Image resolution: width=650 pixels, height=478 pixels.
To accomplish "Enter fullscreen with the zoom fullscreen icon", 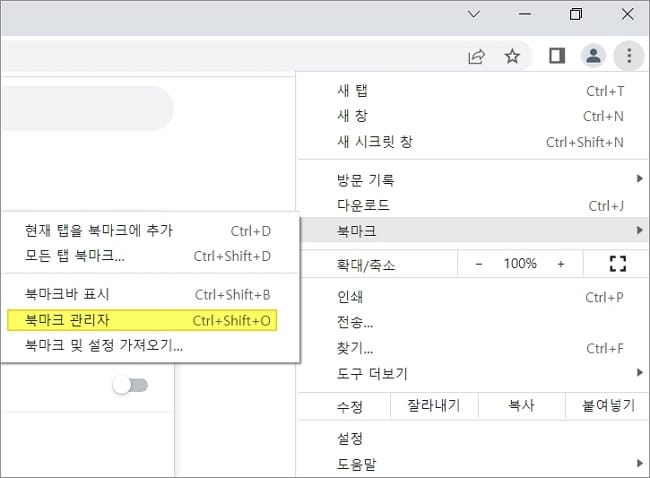I will 617,264.
